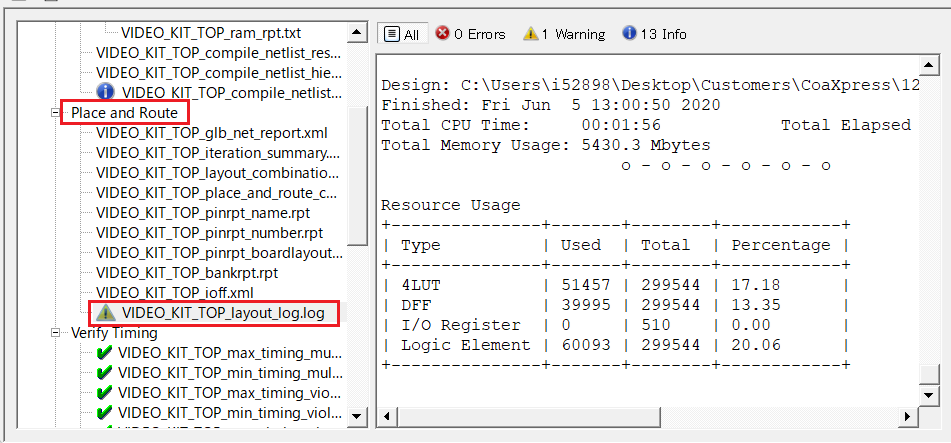Screen dimensions: 951x443
Task: Collapse the Place and Route tree node
Action: point(56,113)
